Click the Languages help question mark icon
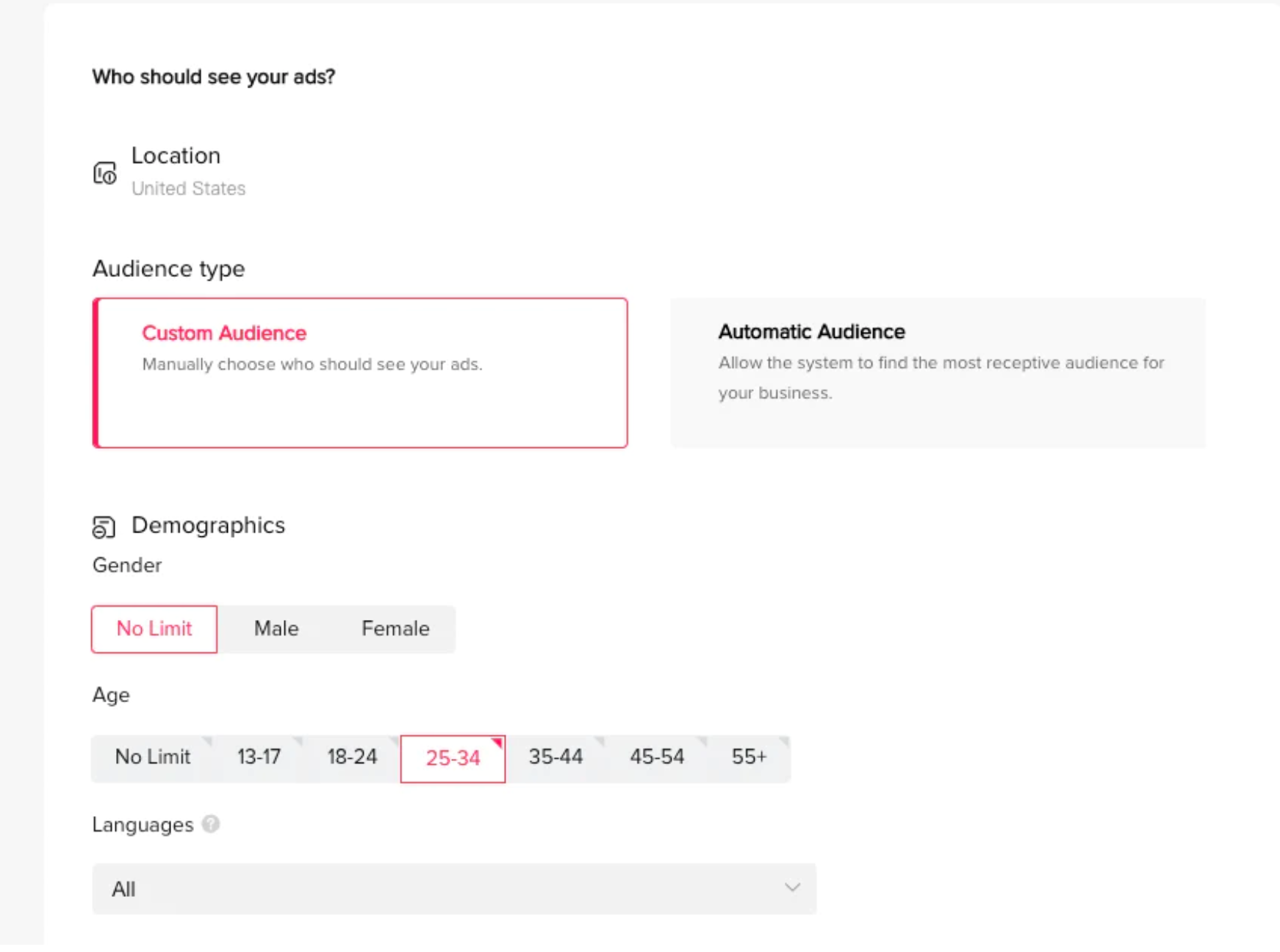 (x=211, y=824)
